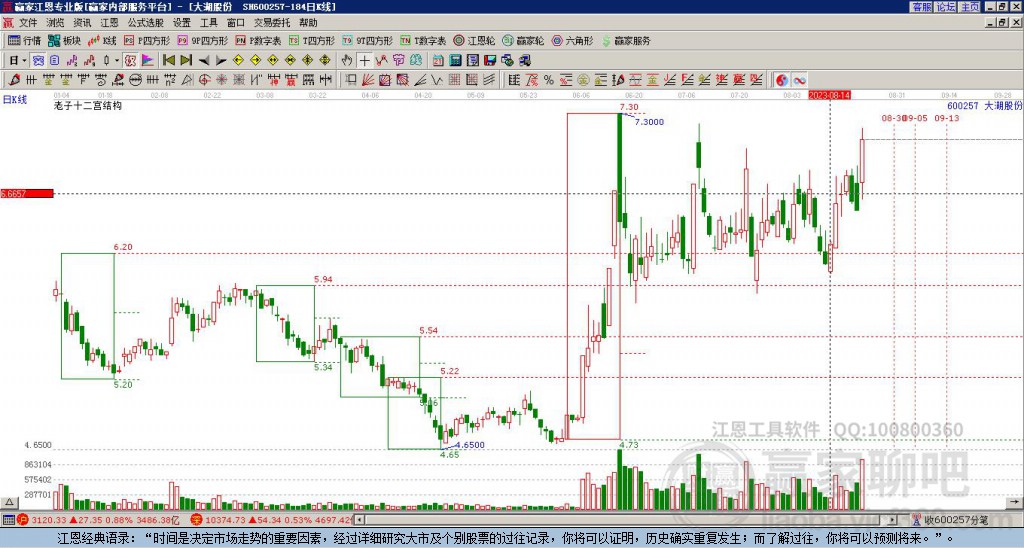Toggle the 权 adjustment button
This screenshot has height=548, width=1024.
click(x=130, y=61)
